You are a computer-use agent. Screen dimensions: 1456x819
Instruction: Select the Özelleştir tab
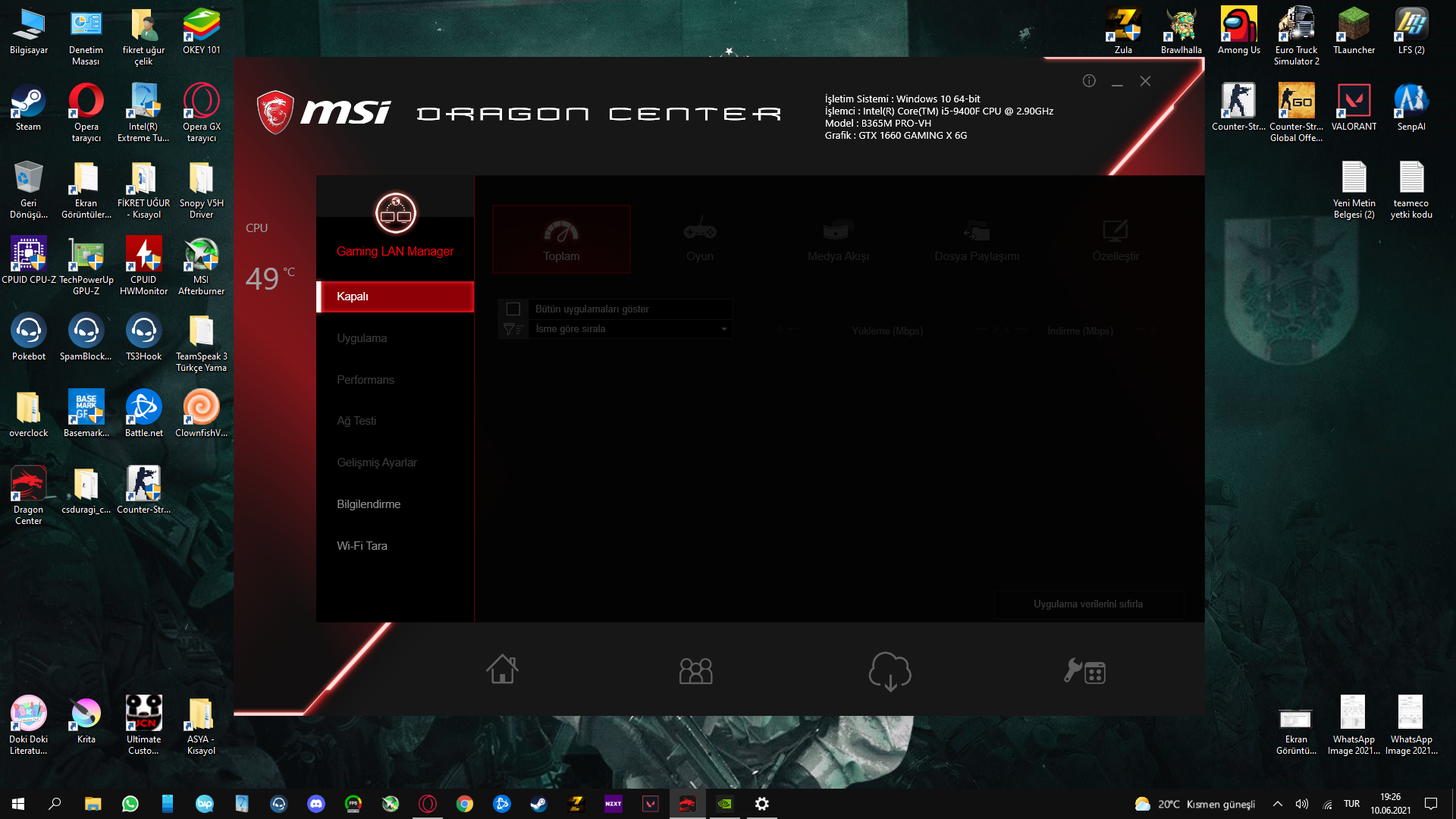[1115, 240]
